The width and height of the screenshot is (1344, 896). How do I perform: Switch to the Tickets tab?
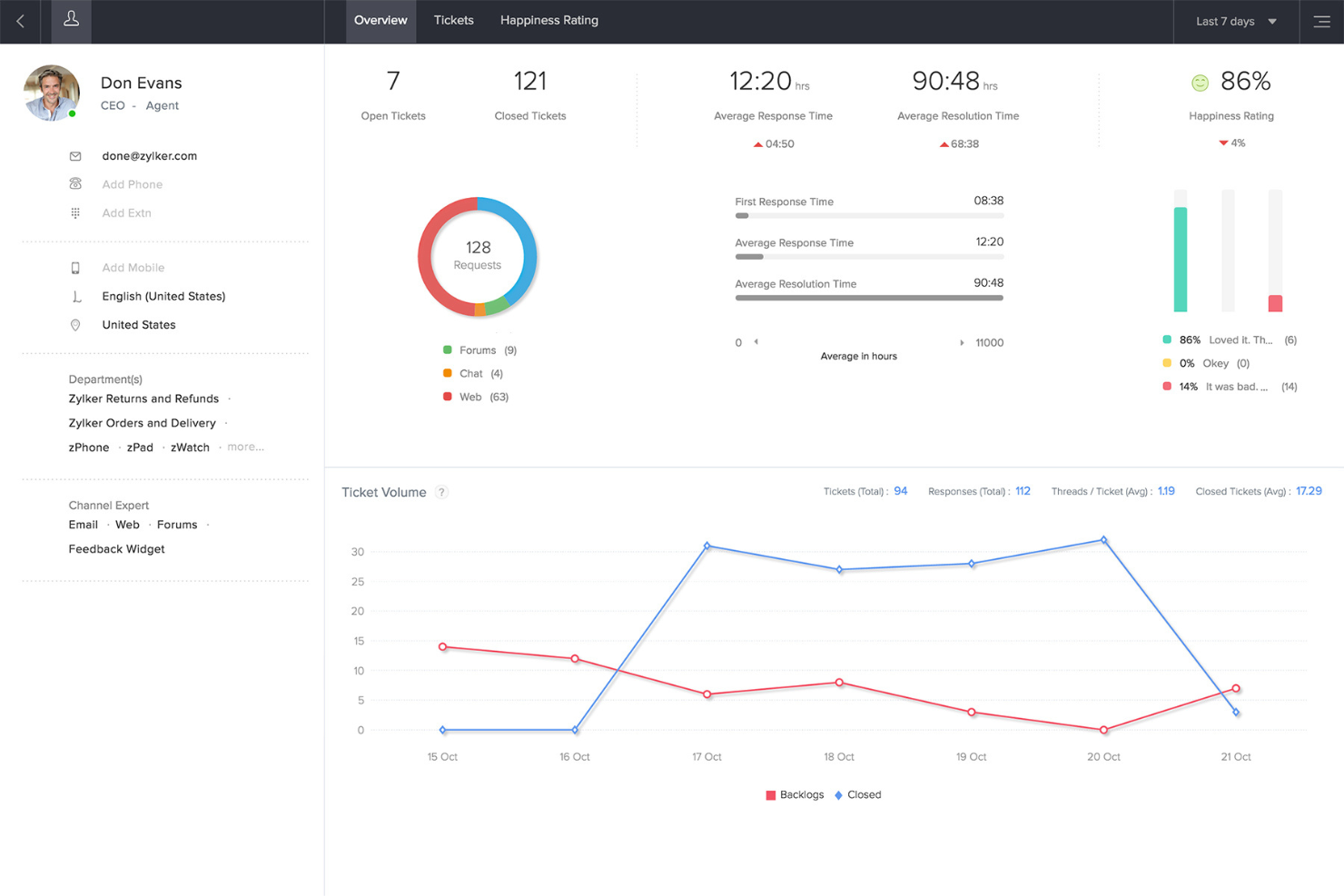[x=453, y=20]
